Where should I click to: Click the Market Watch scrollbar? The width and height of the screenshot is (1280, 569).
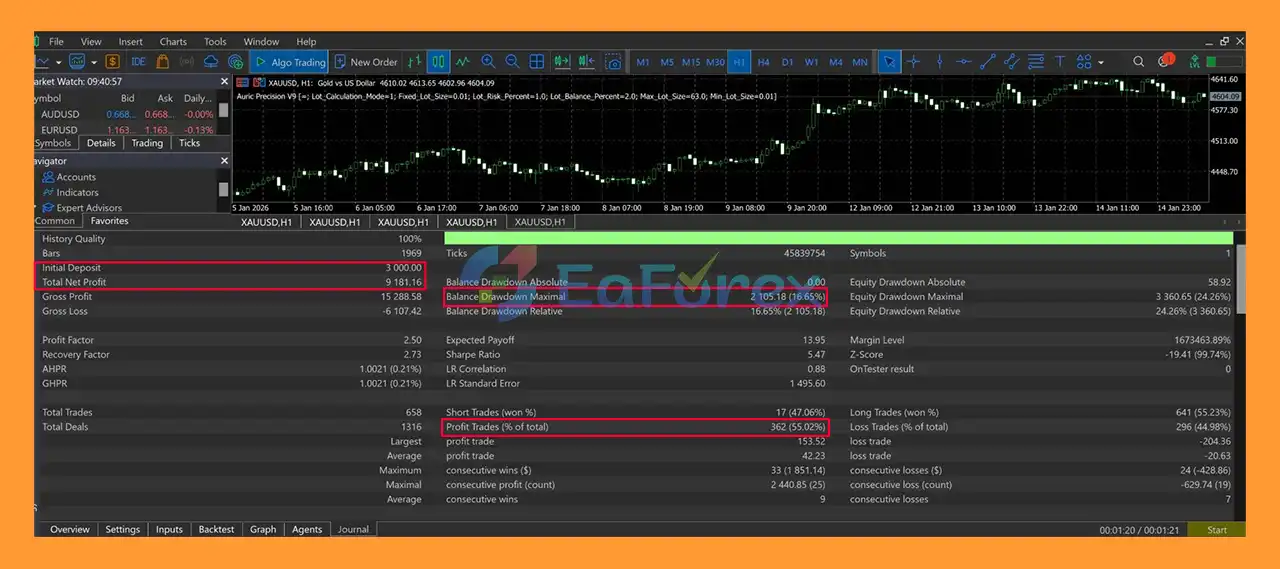[224, 109]
